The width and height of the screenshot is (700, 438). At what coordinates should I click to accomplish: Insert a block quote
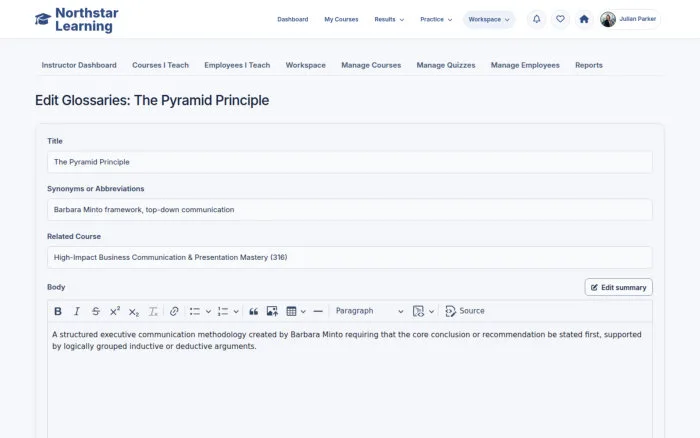pos(254,311)
